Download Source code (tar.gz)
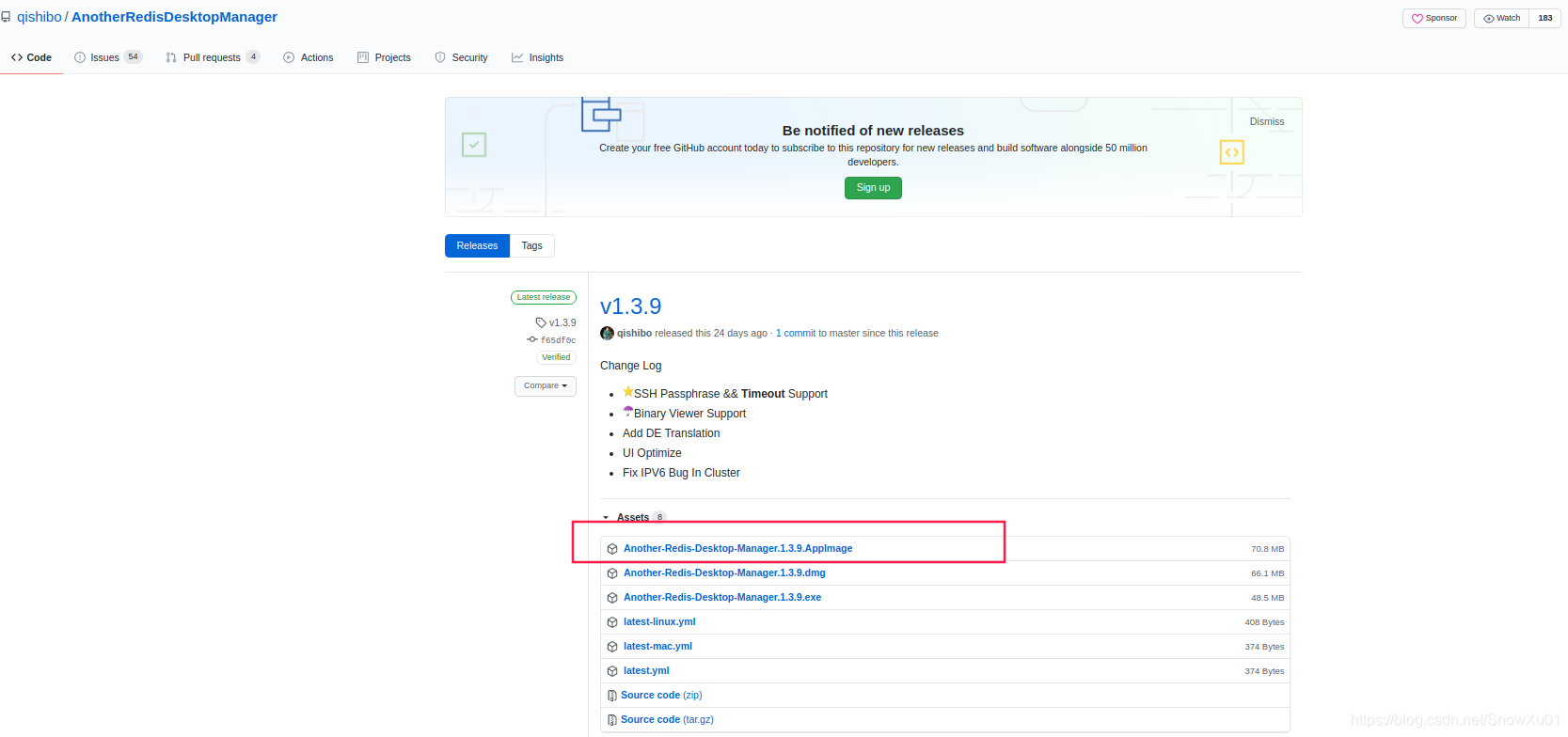Viewport: 1568px width, 737px height. pos(667,719)
